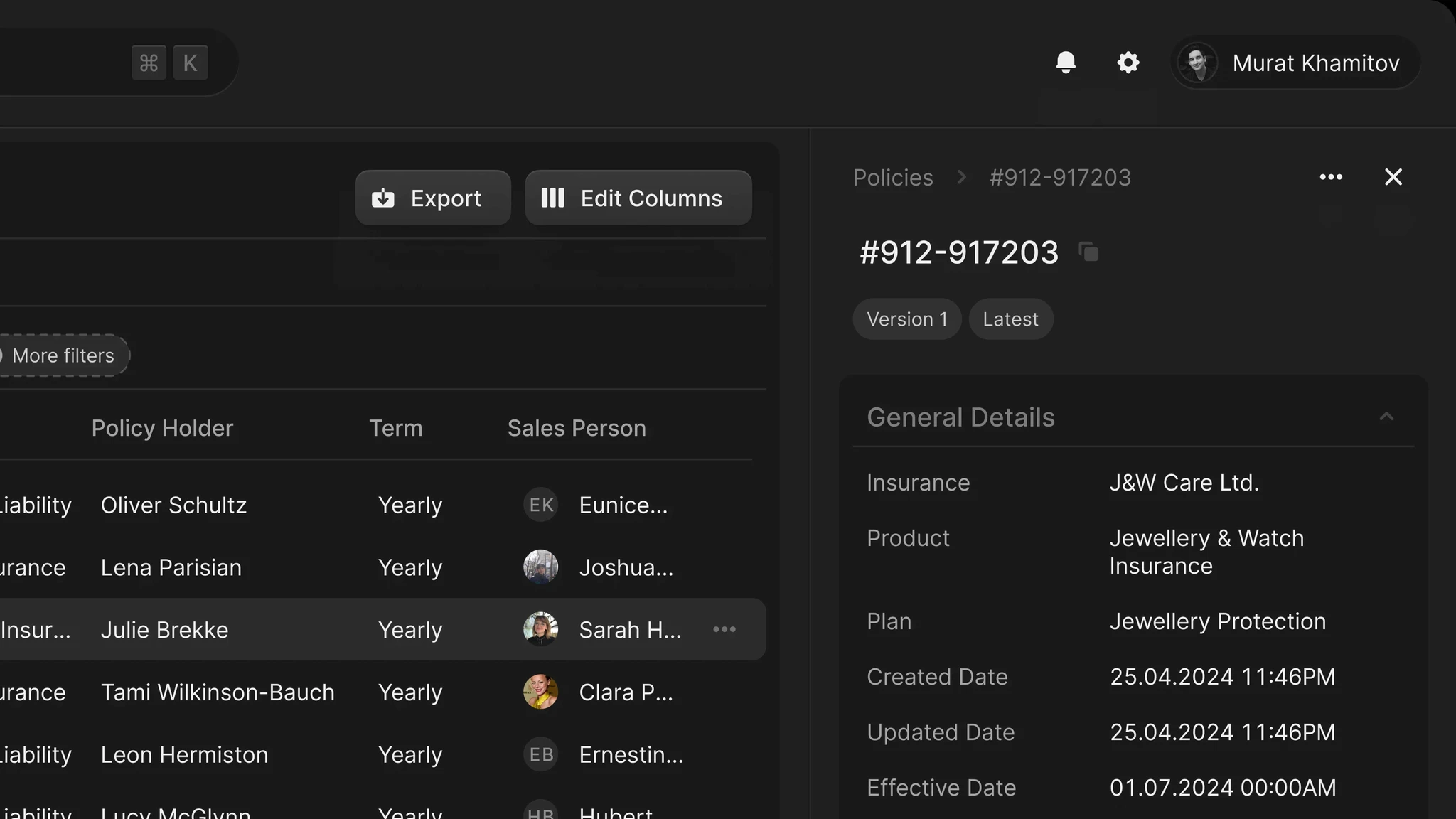
Task: Export the policies table
Action: click(432, 198)
